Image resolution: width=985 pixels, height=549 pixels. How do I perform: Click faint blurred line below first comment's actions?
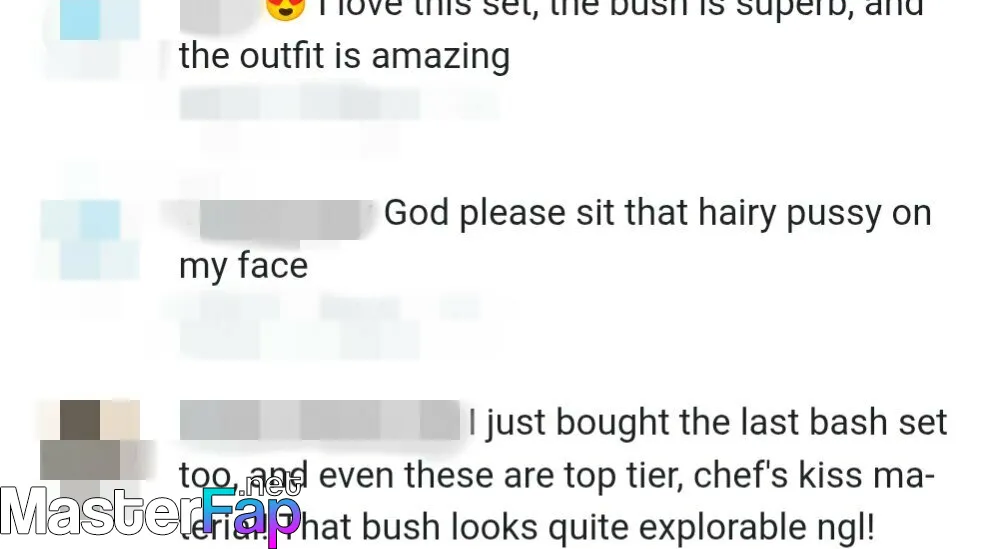[x=302, y=137]
